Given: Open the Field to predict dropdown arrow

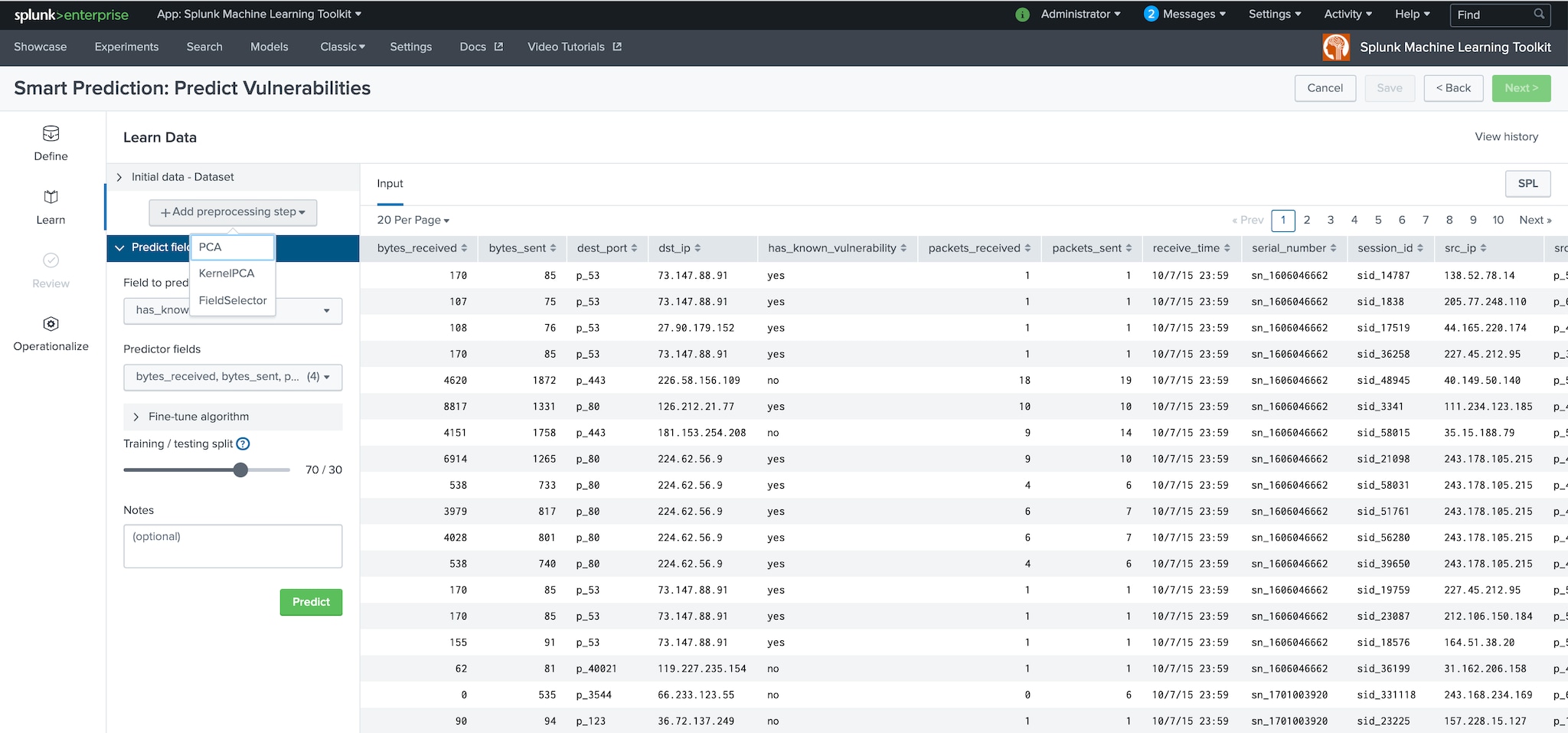Looking at the screenshot, I should [327, 310].
